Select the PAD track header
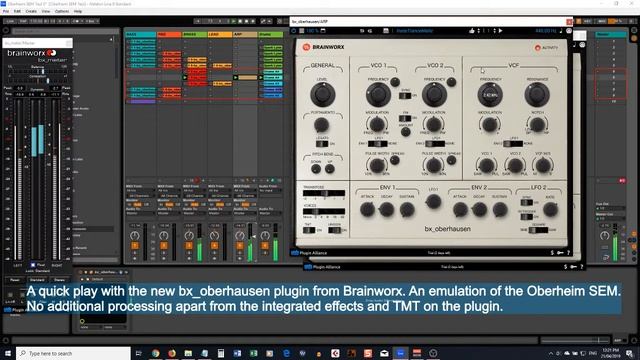Image resolution: width=640 pixels, height=360 pixels. click(x=169, y=34)
